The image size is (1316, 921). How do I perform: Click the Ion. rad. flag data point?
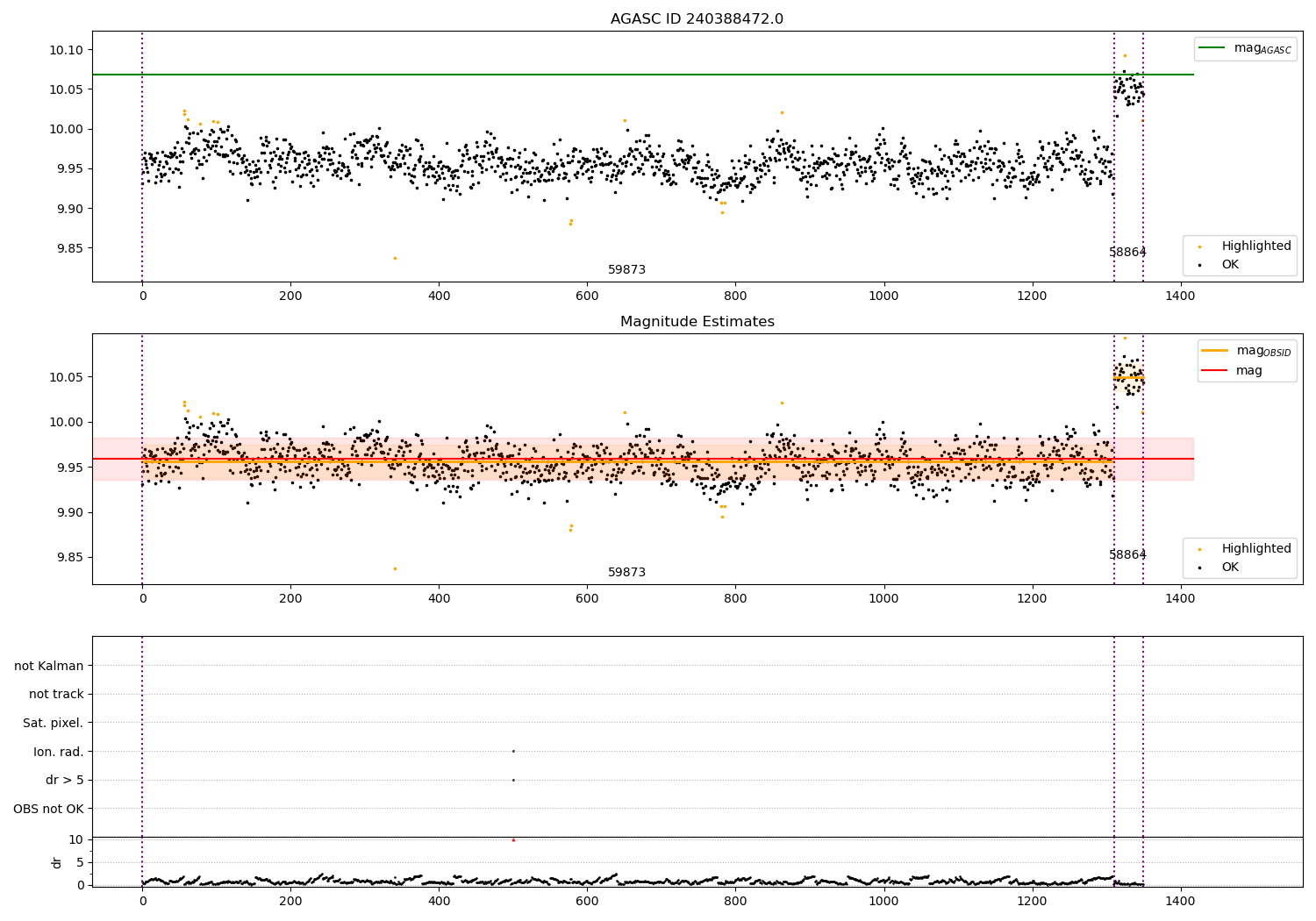click(x=513, y=751)
